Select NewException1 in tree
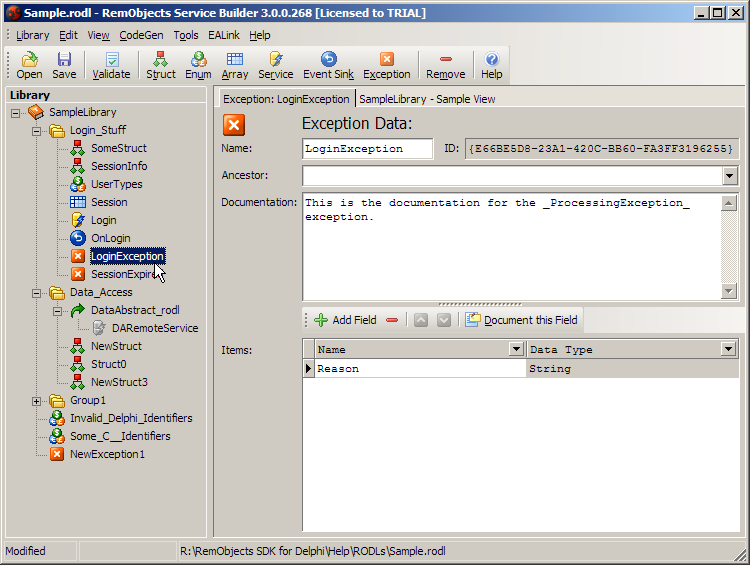The height and width of the screenshot is (565, 750). pyautogui.click(x=107, y=454)
